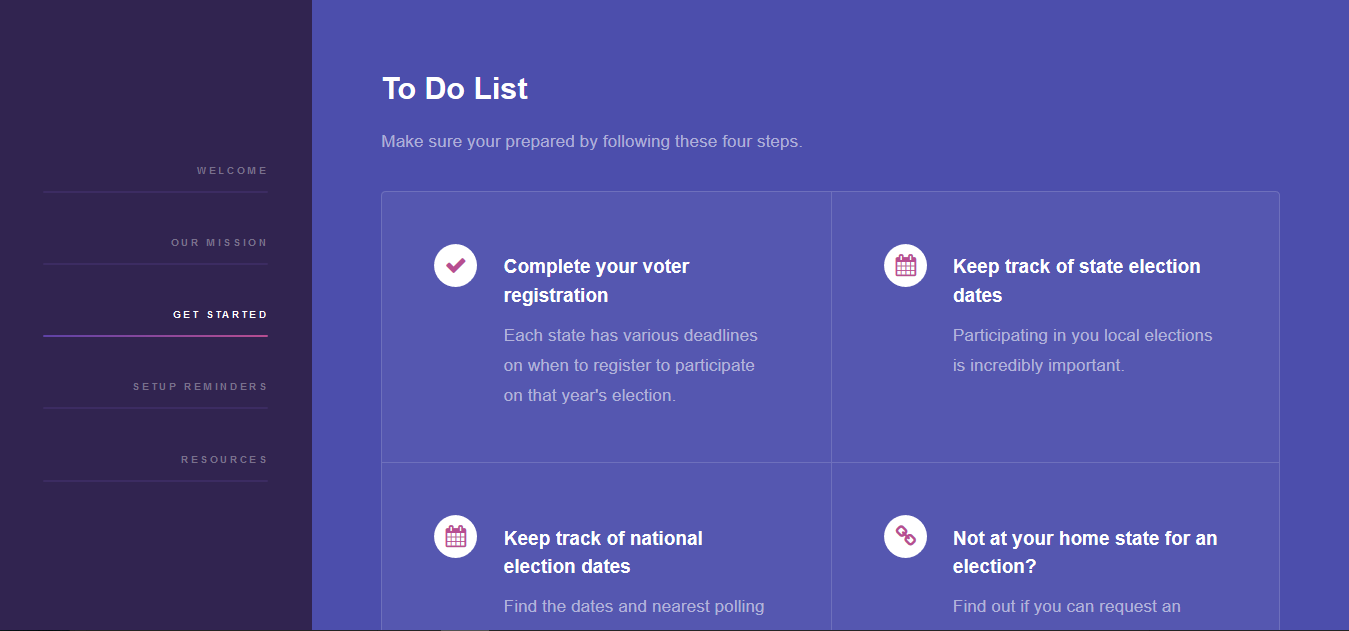The height and width of the screenshot is (631, 1349).
Task: Click the checkmark icon for voter registration
Action: click(455, 266)
